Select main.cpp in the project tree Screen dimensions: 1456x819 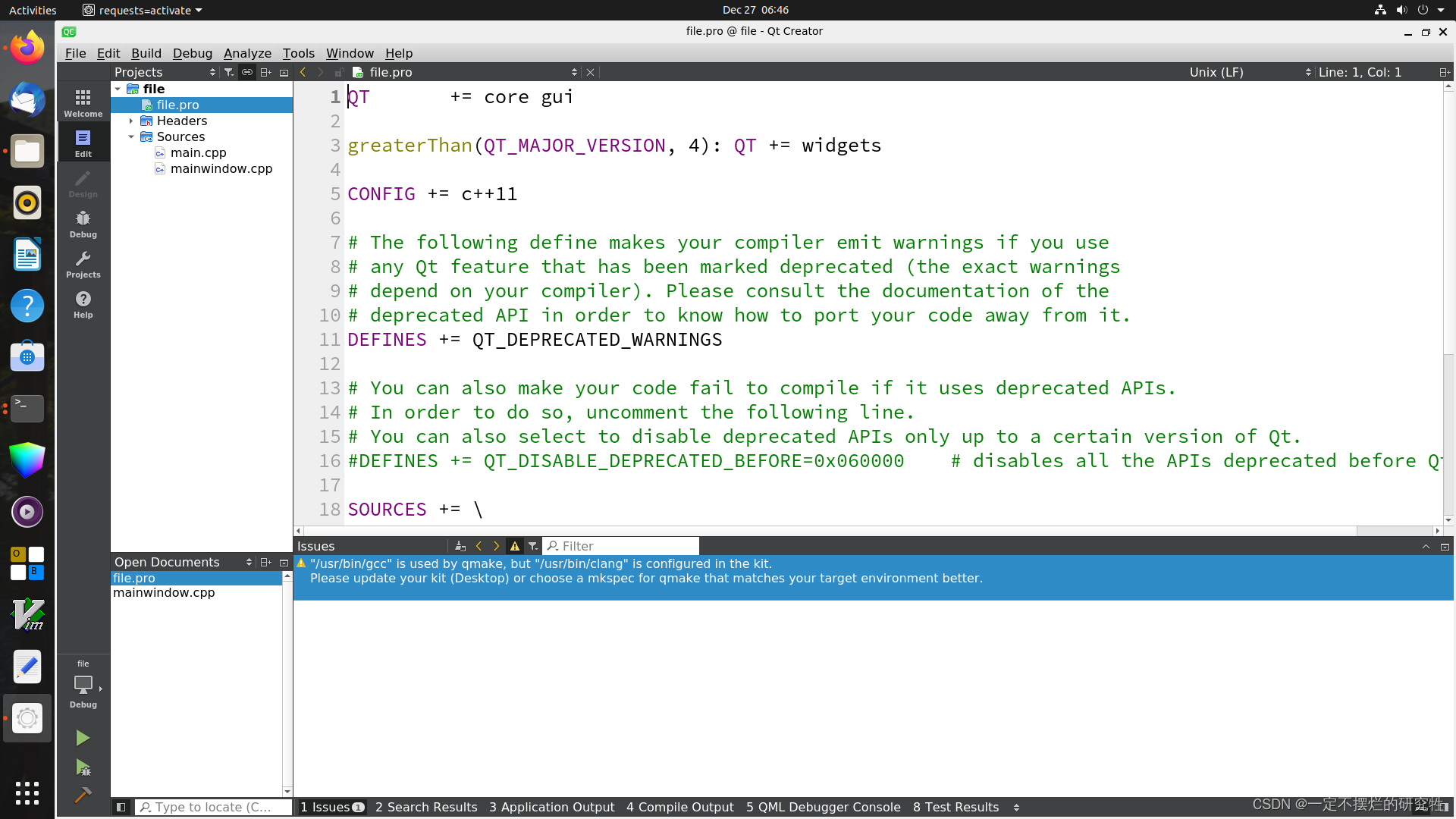[198, 153]
